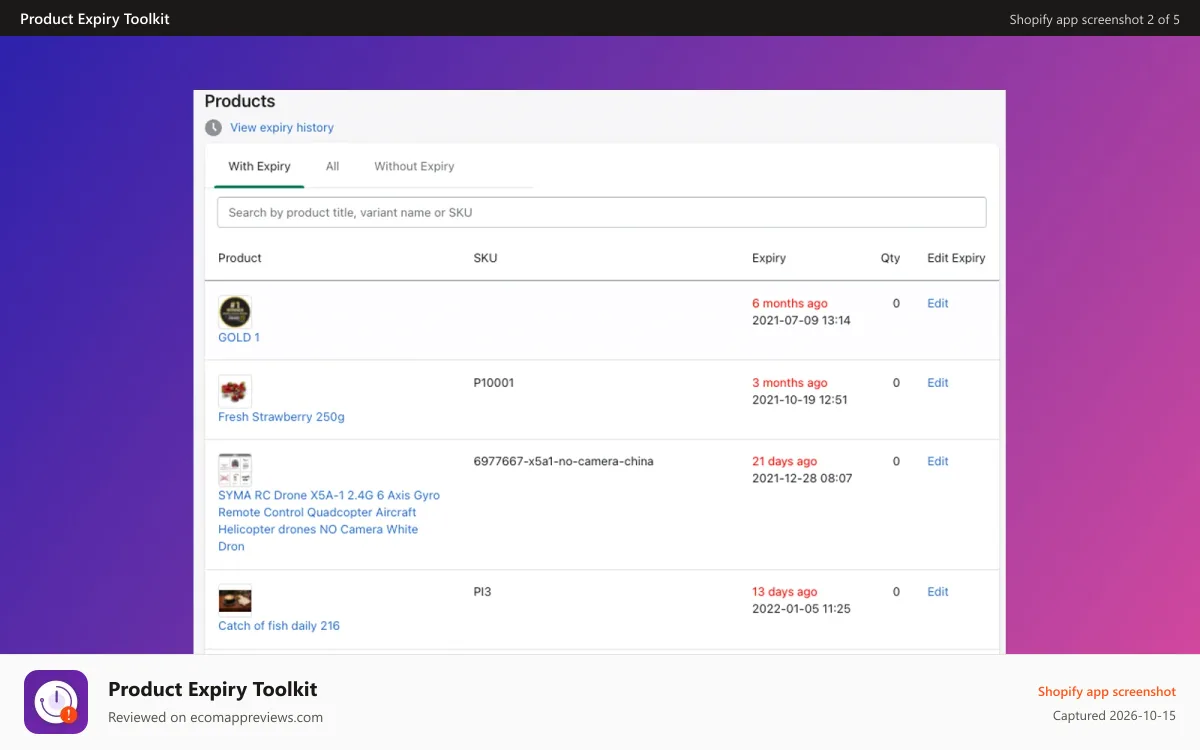Focus the product search field

602,212
